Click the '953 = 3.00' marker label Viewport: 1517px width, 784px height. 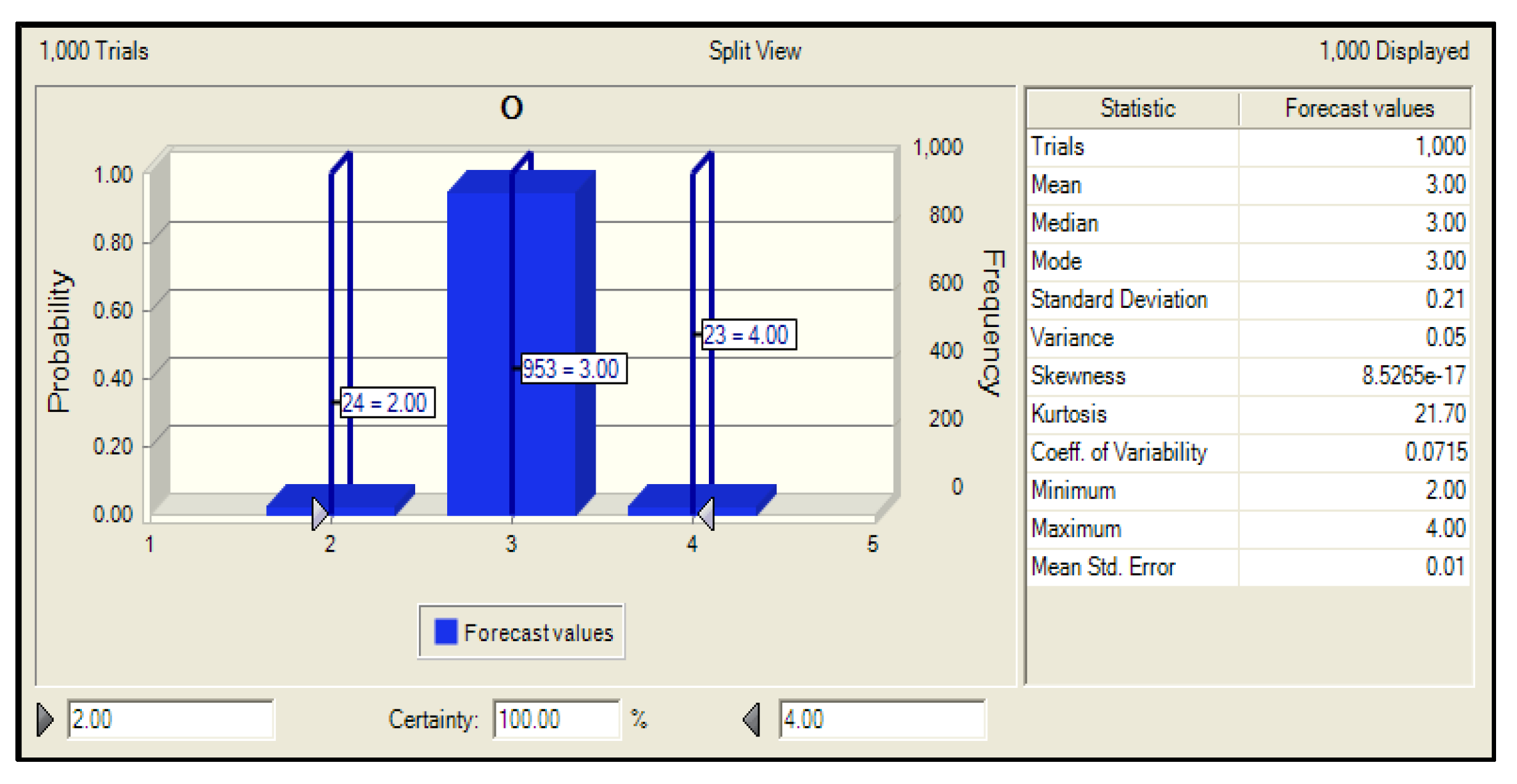(x=573, y=369)
